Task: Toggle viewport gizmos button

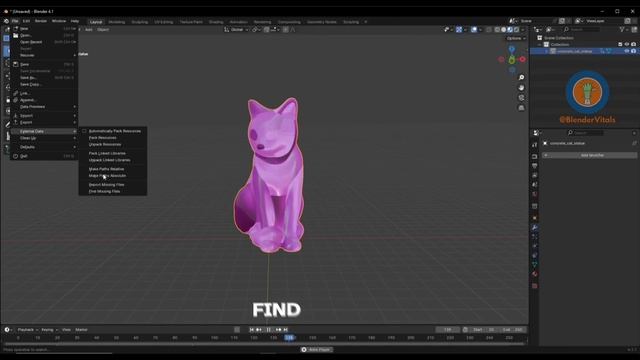Action: pos(459,30)
